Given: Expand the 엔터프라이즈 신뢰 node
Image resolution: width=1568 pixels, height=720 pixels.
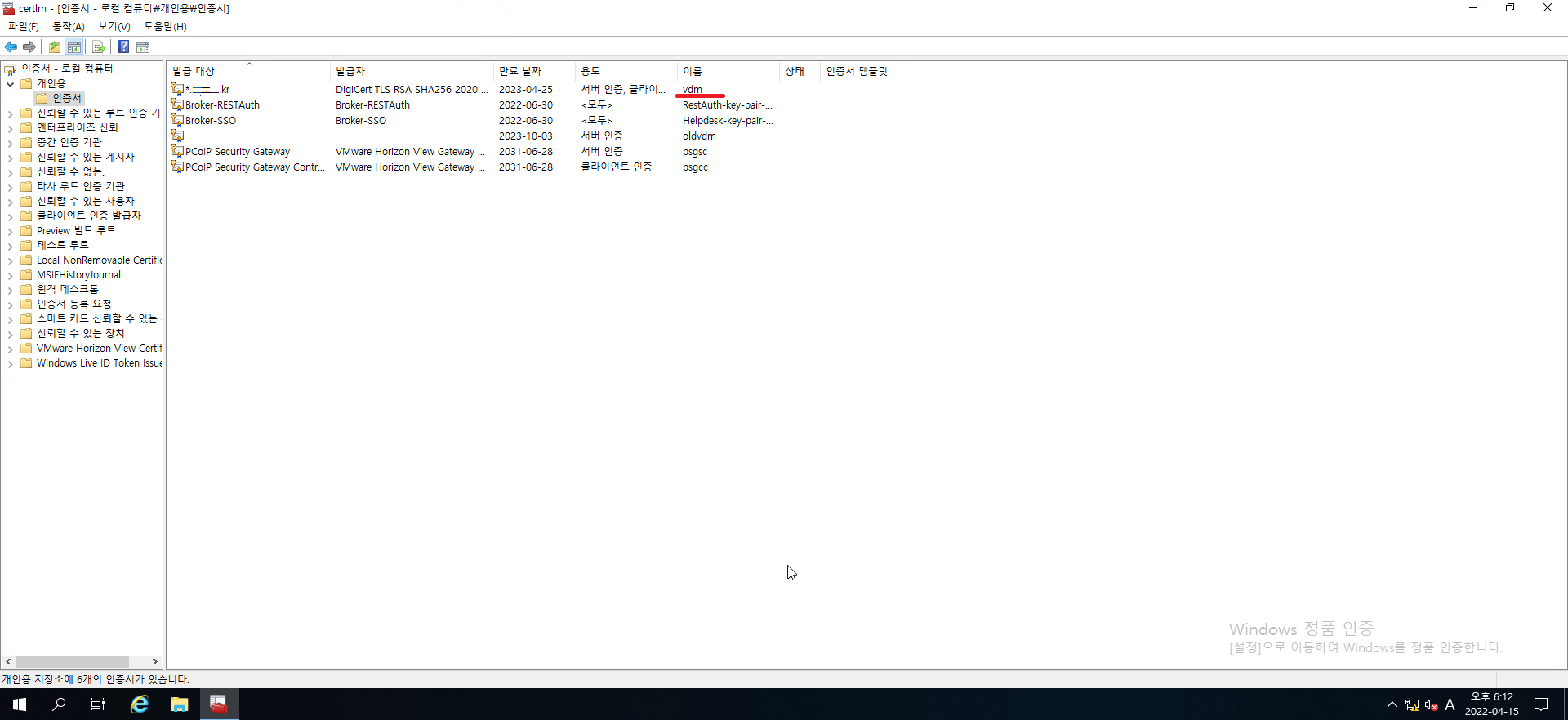Looking at the screenshot, I should pyautogui.click(x=10, y=128).
